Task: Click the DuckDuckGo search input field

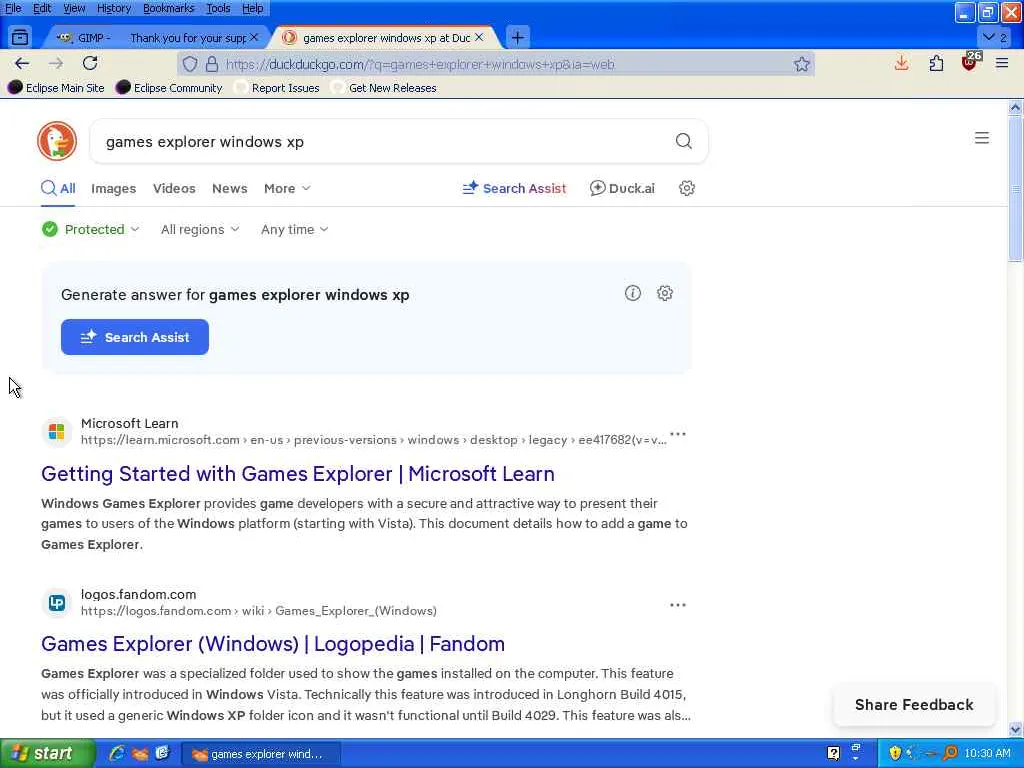Action: tap(385, 142)
